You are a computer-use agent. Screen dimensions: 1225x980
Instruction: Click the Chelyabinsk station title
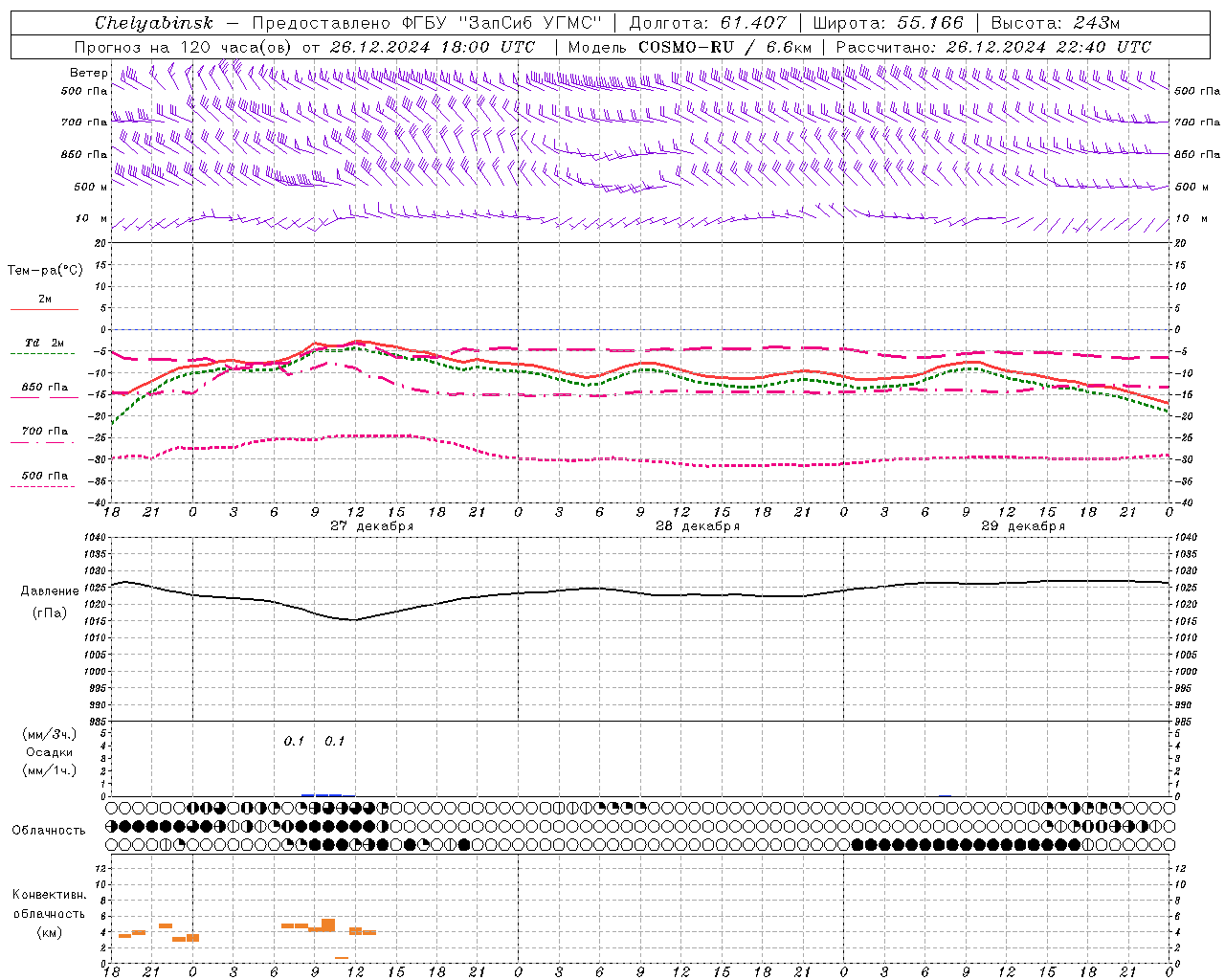tap(154, 23)
